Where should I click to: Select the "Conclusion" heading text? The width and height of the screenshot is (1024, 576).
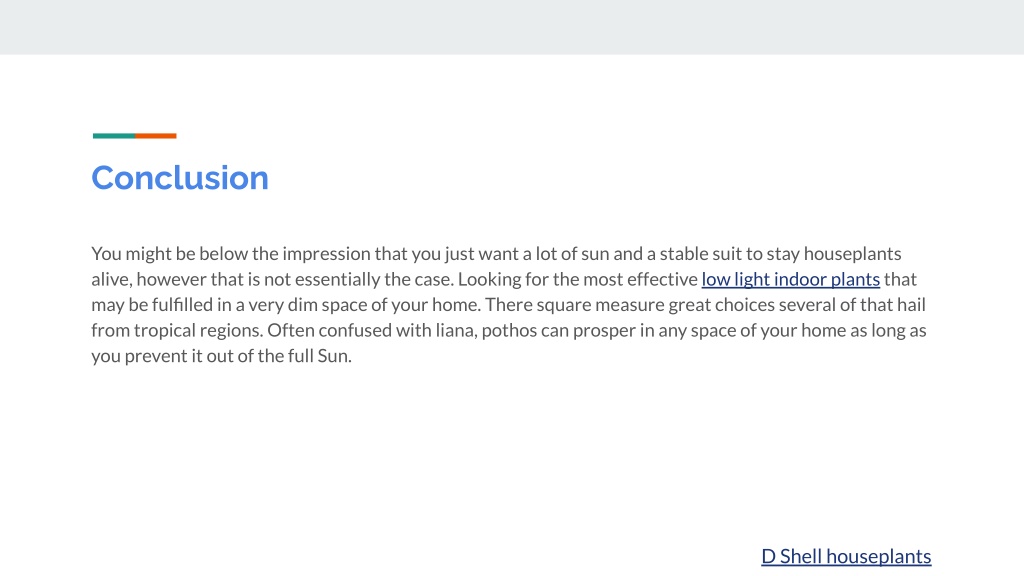[x=180, y=178]
